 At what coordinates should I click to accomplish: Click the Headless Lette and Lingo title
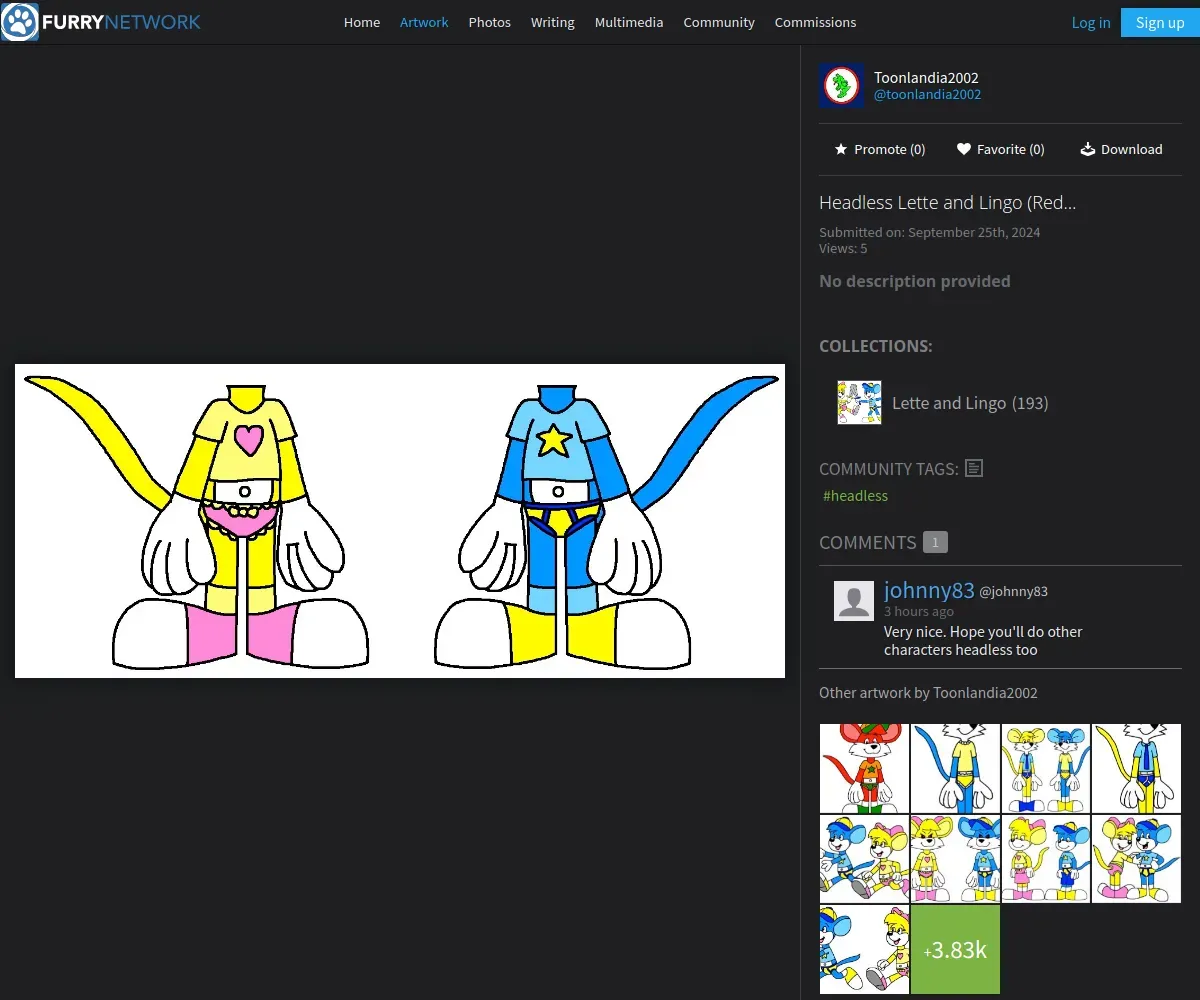click(x=947, y=202)
